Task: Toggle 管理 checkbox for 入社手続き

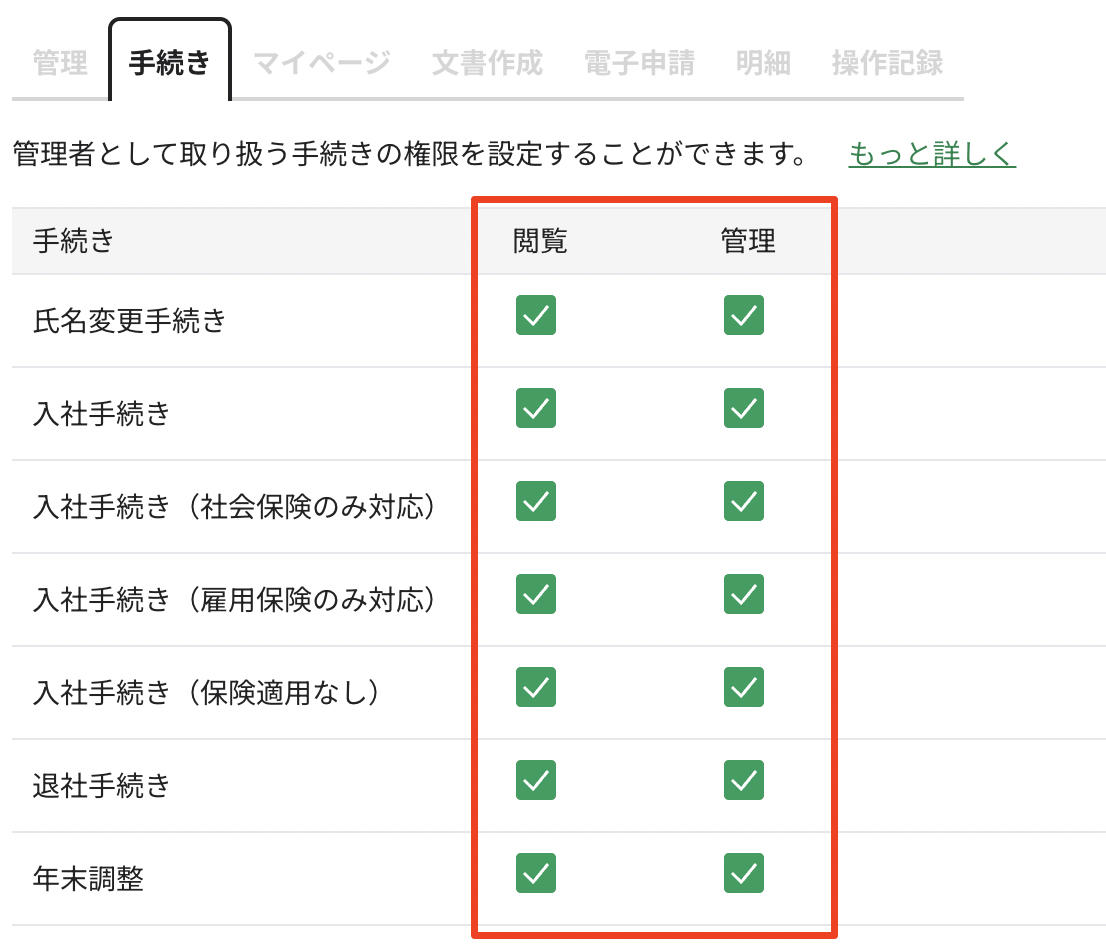Action: tap(744, 408)
